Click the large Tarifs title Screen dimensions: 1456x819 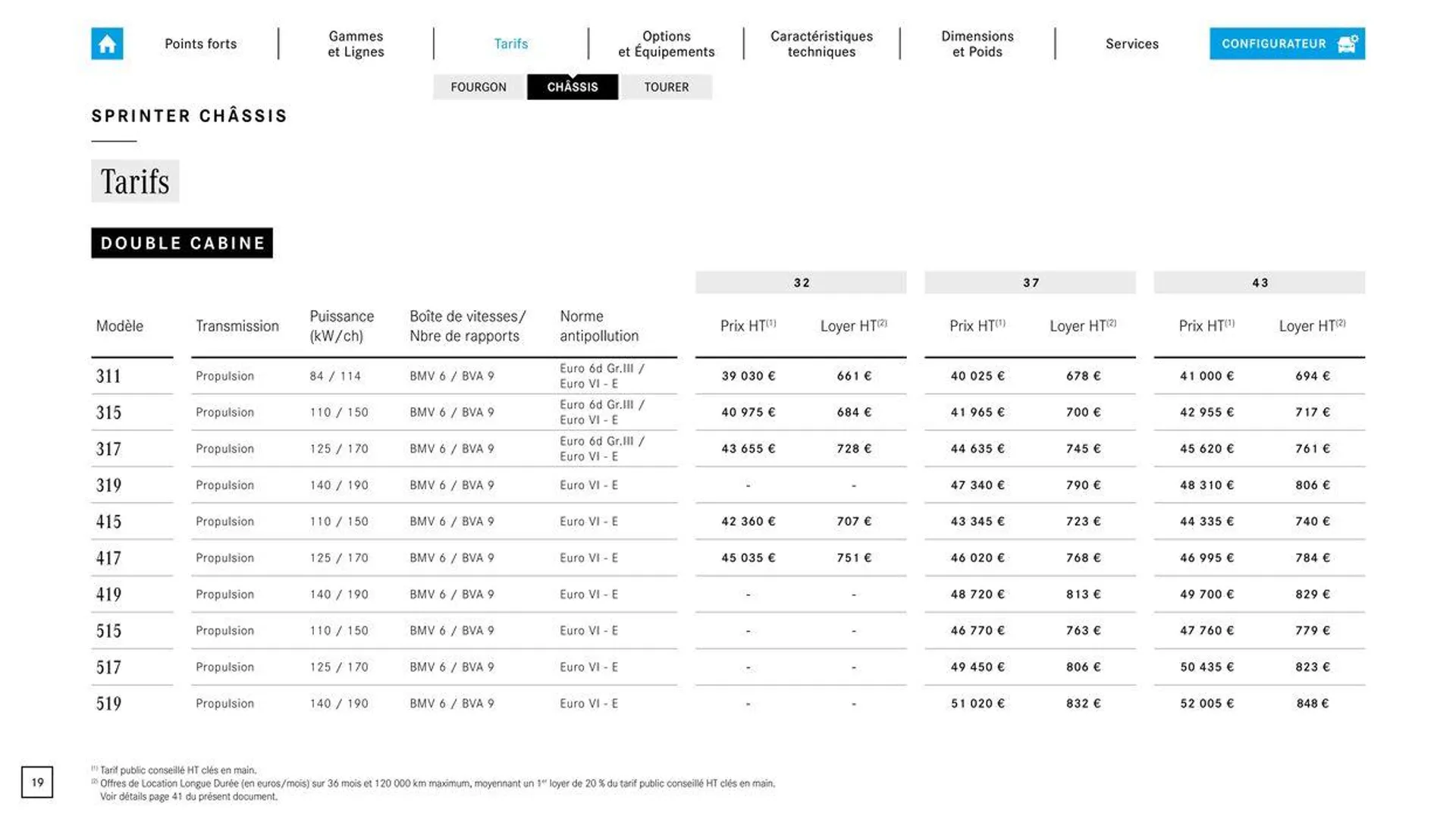pyautogui.click(x=135, y=181)
